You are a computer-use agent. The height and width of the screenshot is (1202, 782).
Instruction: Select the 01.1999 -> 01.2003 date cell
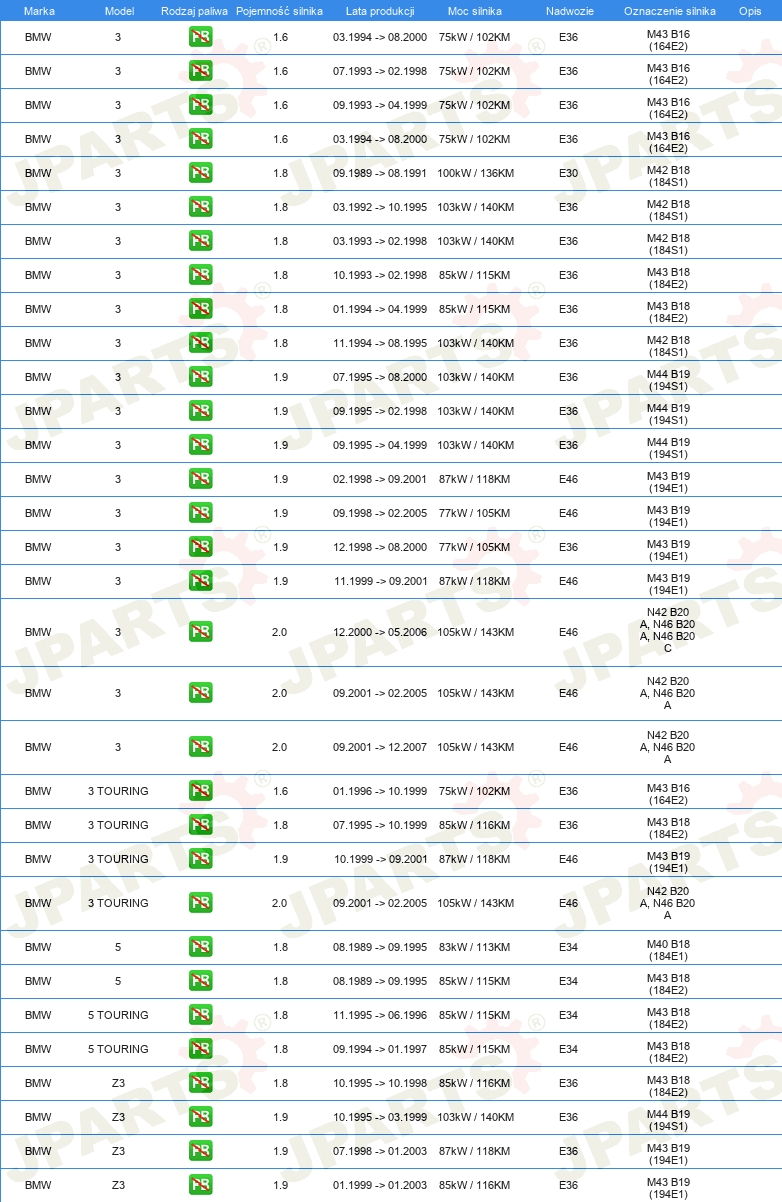[x=380, y=1185]
